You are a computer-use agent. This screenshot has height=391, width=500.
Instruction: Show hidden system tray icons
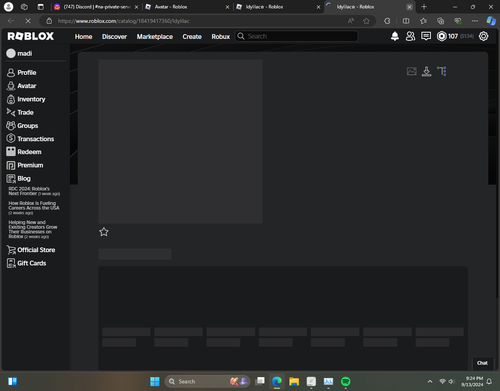click(x=430, y=381)
